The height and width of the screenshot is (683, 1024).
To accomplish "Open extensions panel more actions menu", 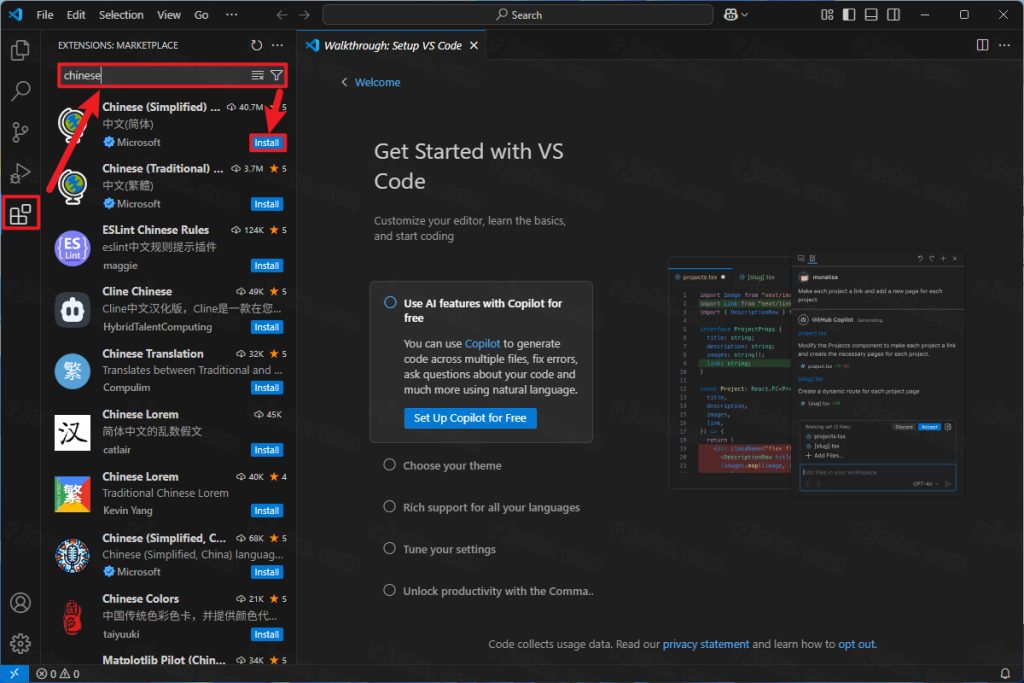I will coord(278,45).
